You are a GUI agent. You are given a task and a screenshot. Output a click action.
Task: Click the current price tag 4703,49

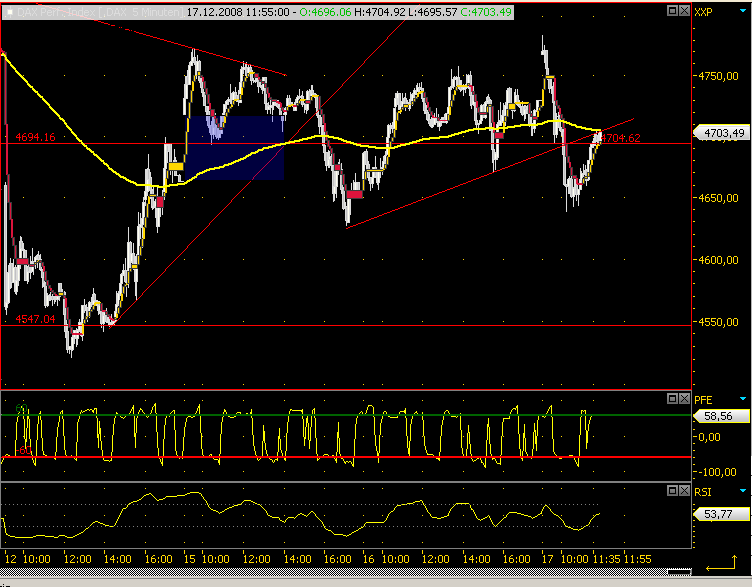point(722,133)
